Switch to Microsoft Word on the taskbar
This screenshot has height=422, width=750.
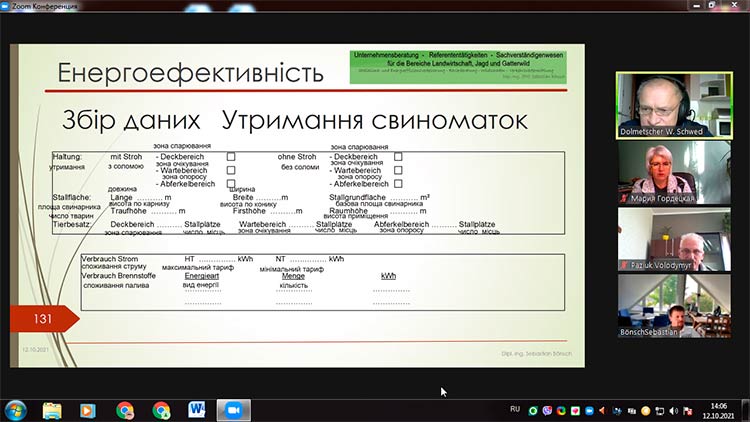coord(197,410)
